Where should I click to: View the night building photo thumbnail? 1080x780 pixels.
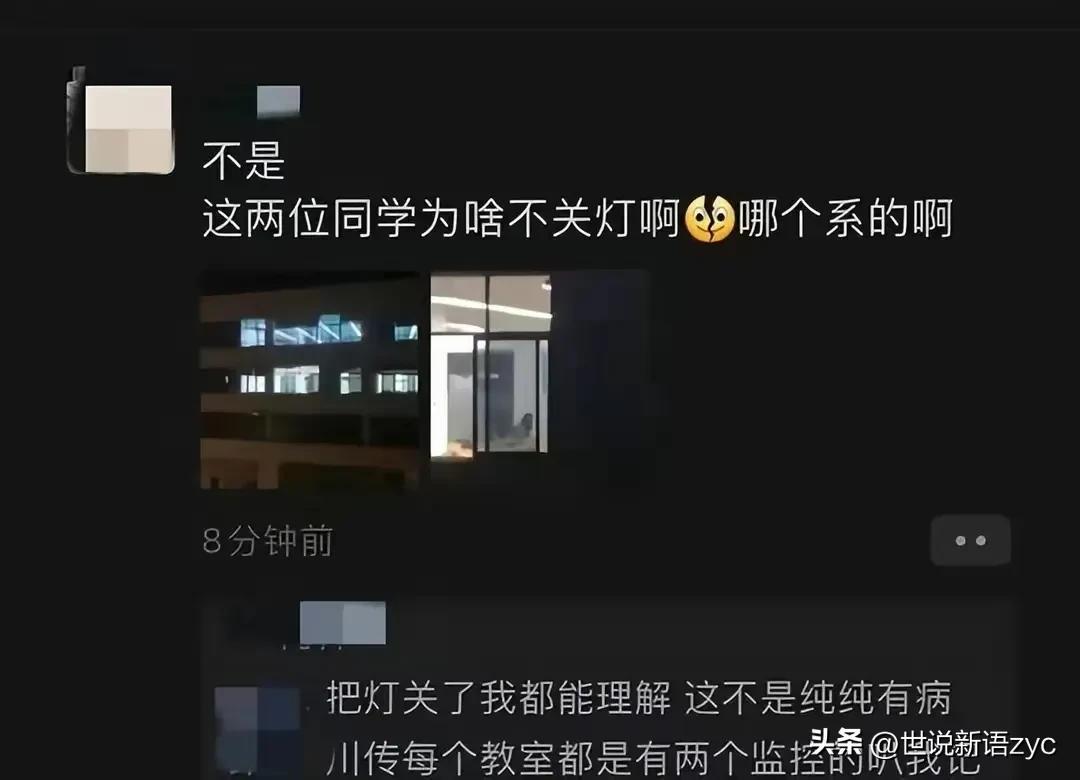coord(309,380)
